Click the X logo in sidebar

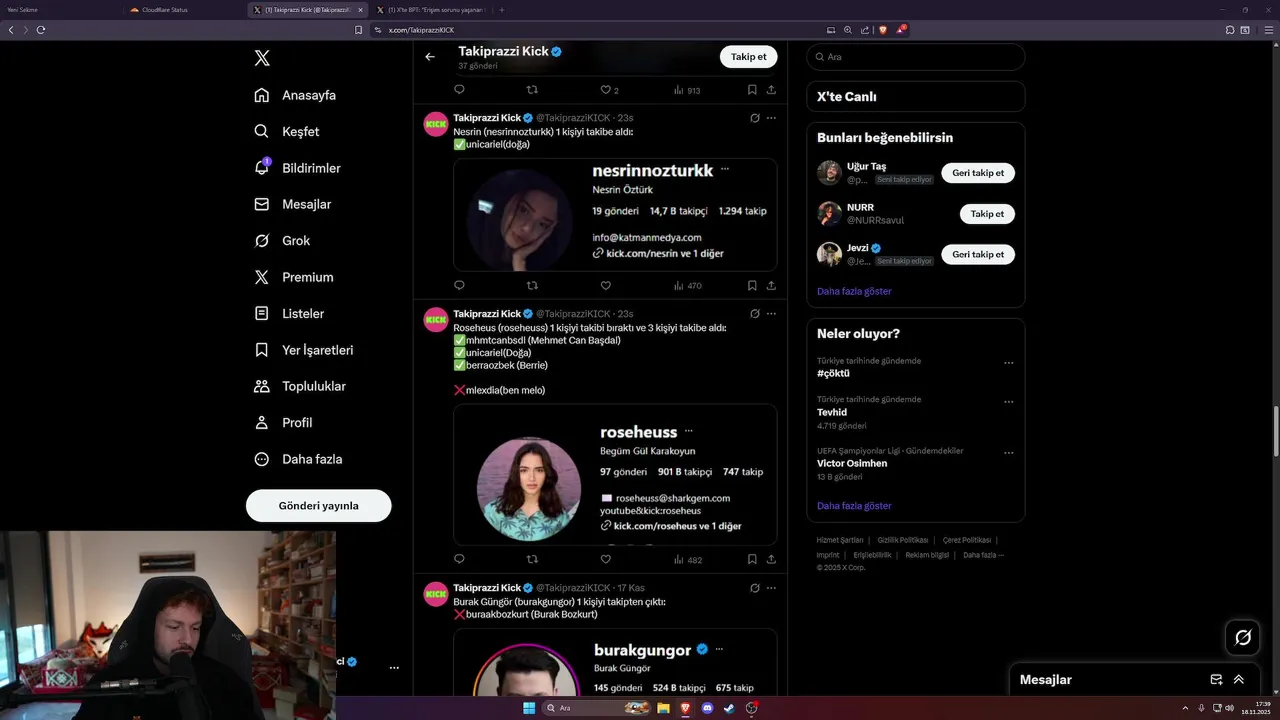262,58
